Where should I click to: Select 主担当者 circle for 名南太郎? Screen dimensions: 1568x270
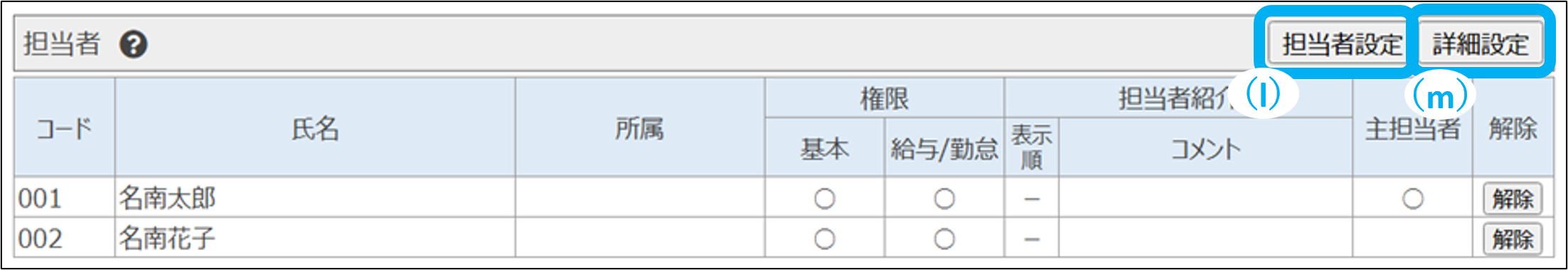coord(1412,199)
